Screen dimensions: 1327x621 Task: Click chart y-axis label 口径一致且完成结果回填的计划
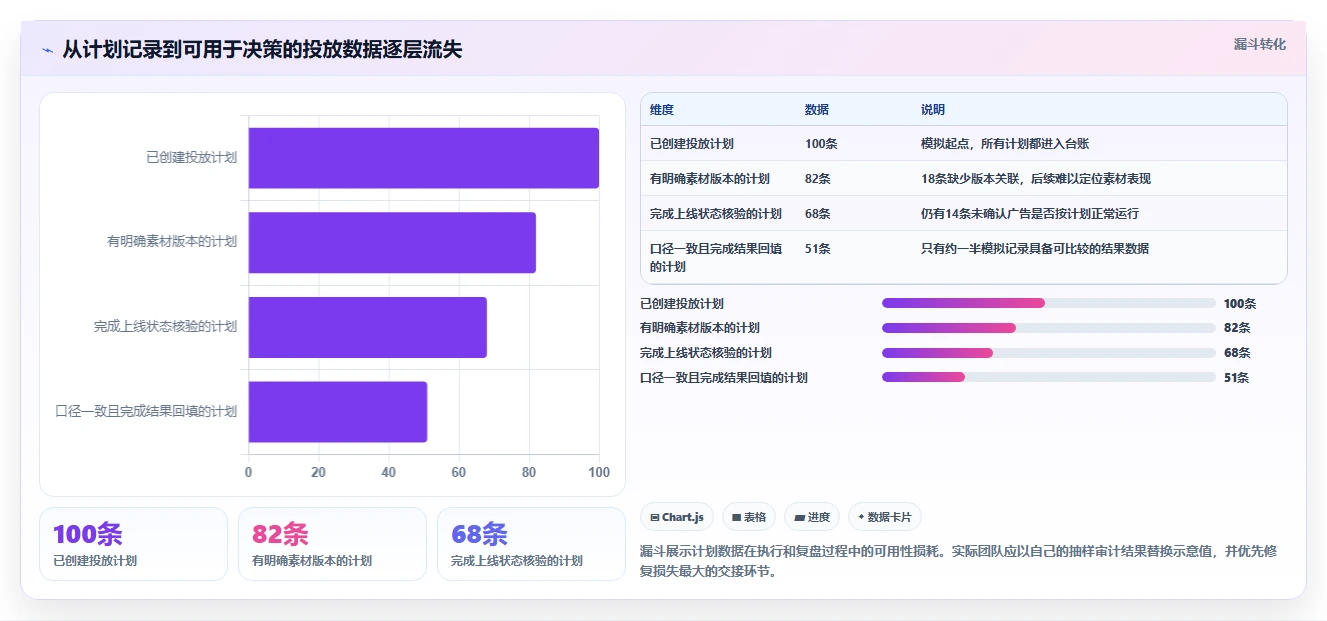pos(147,411)
